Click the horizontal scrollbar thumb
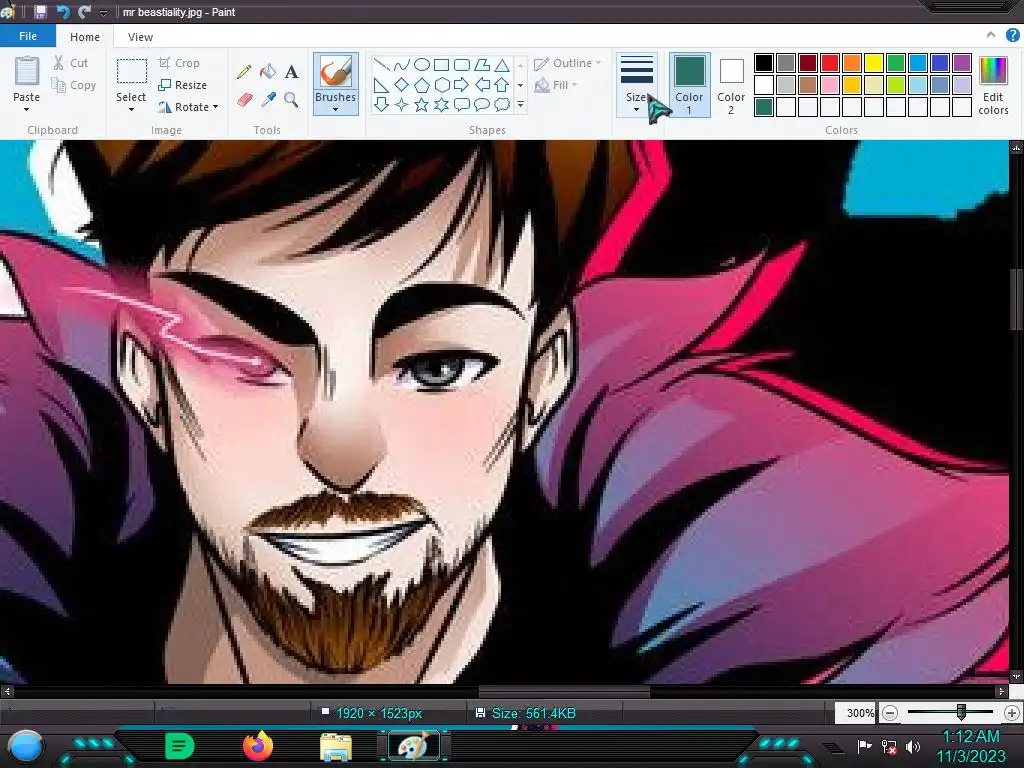Screen dimensions: 1024x768 564,691
